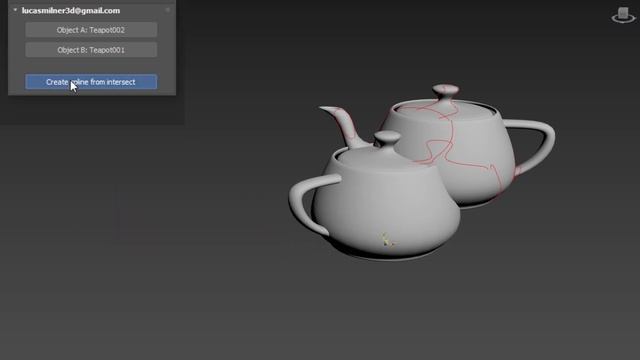
Task: Pick Object A: Teapot002 button
Action: point(91,30)
